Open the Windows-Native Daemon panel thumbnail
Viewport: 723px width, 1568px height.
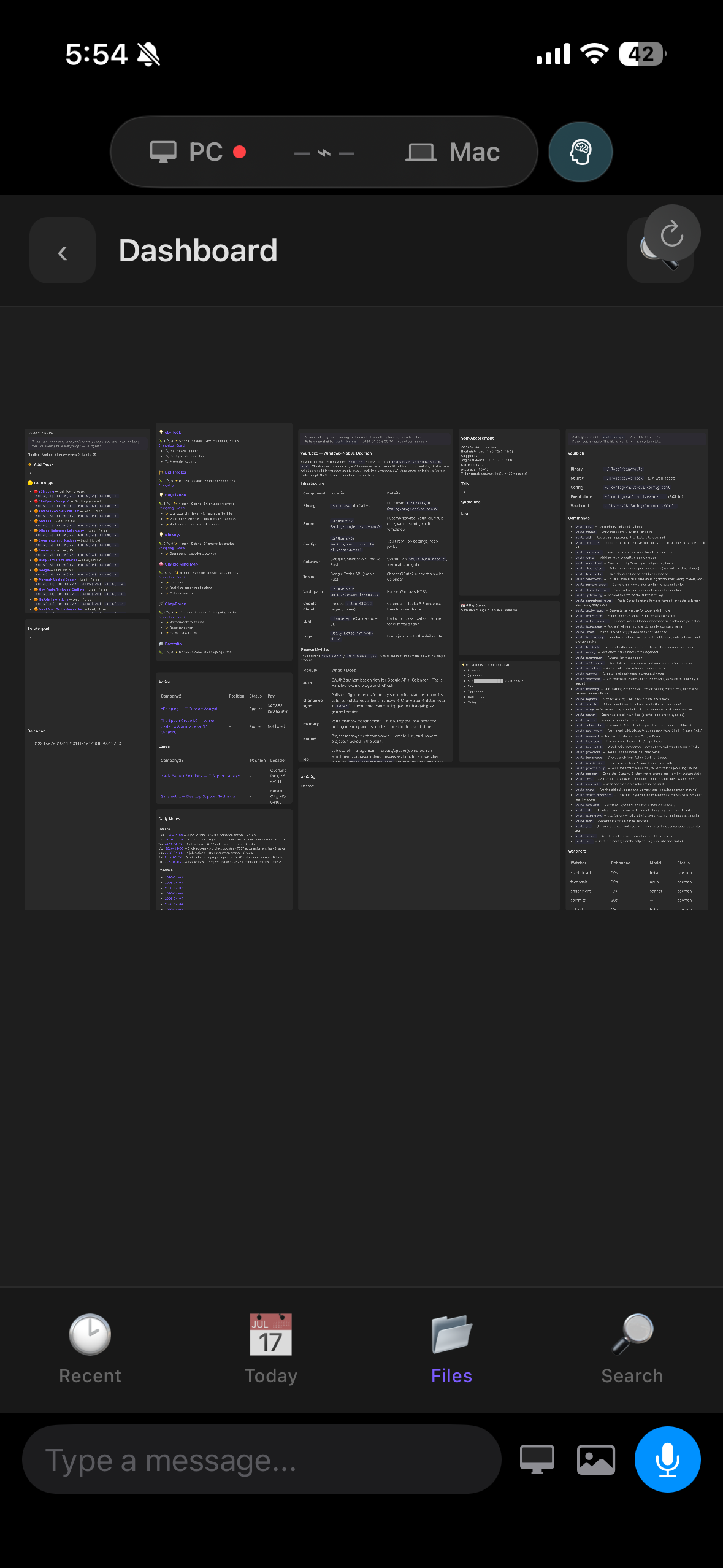coord(375,595)
